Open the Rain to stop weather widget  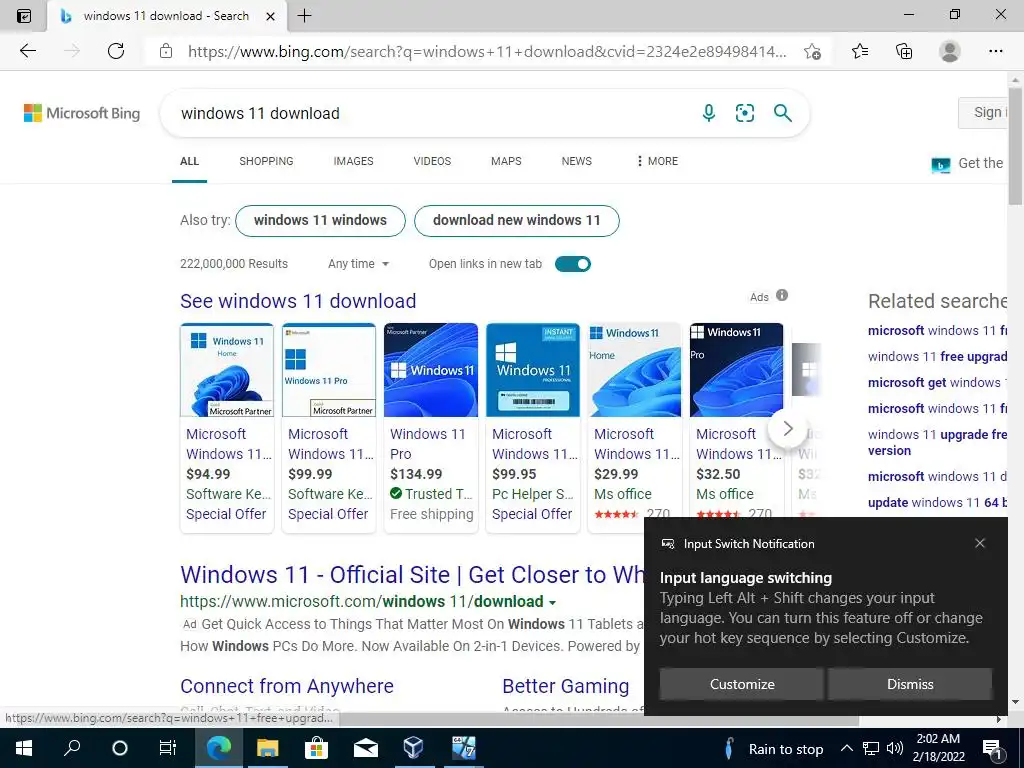coord(775,748)
